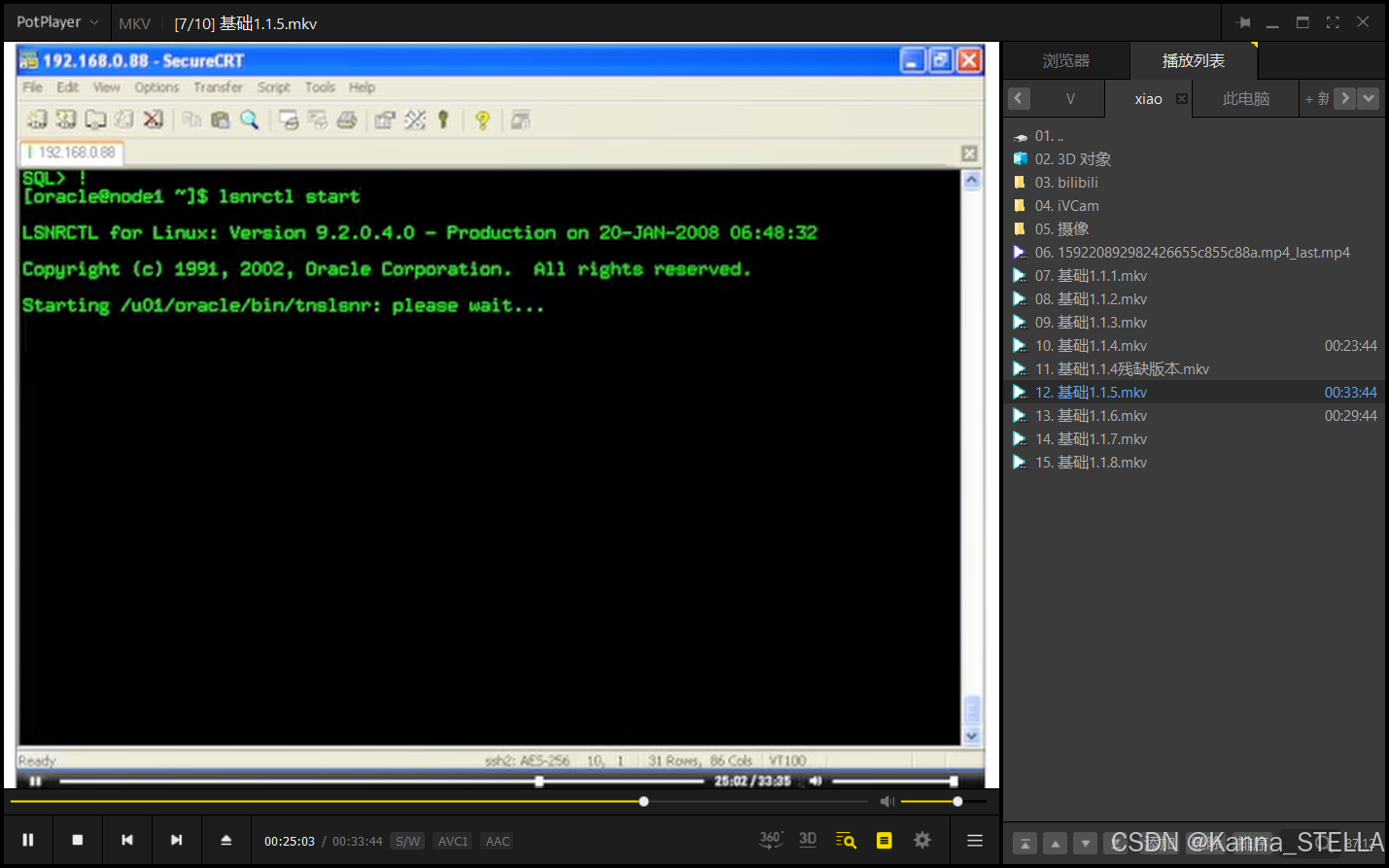
Task: Select the 06. mp4_last.mp4 file
Action: (x=1195, y=253)
